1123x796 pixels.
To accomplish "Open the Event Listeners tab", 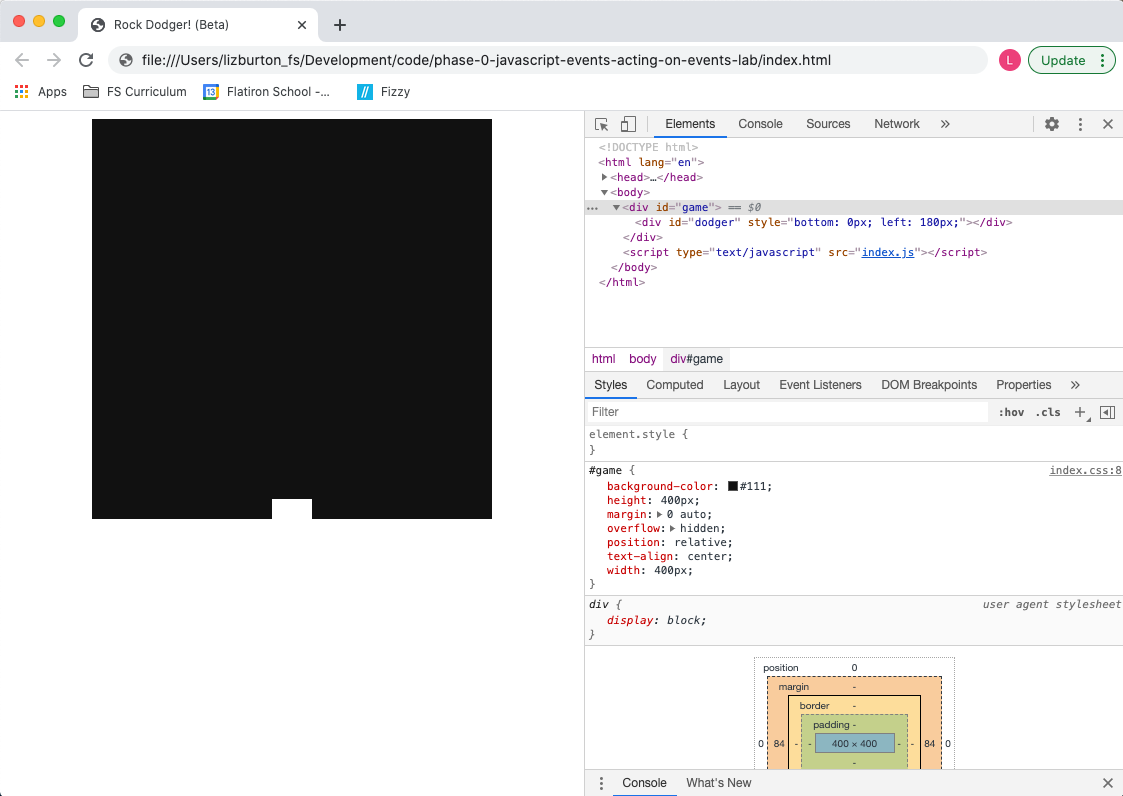I will click(x=820, y=385).
